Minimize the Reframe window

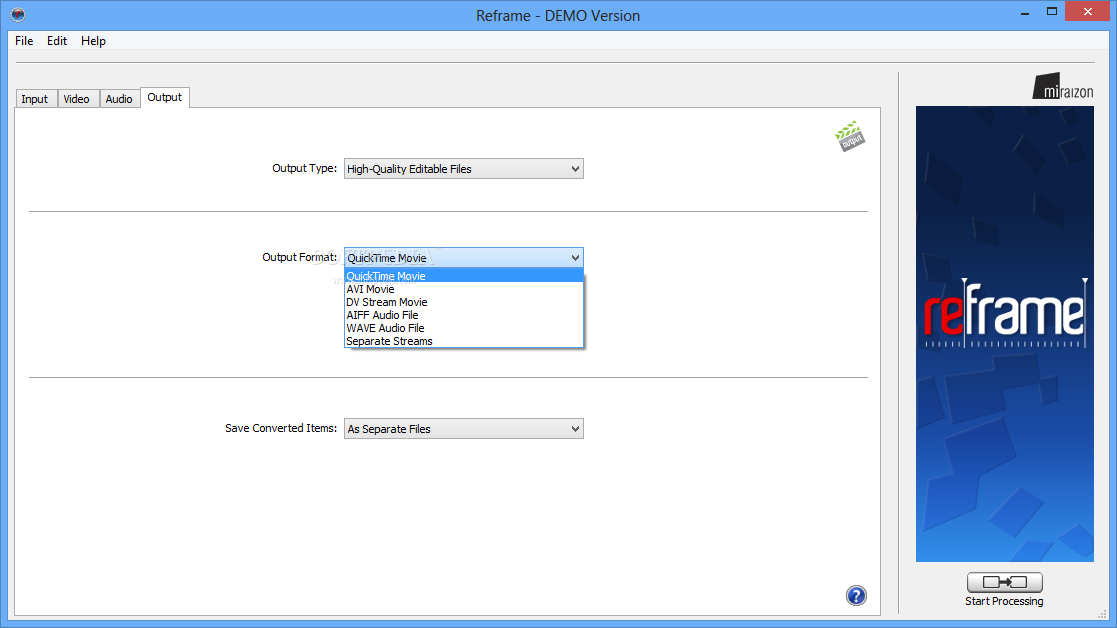[x=1024, y=12]
